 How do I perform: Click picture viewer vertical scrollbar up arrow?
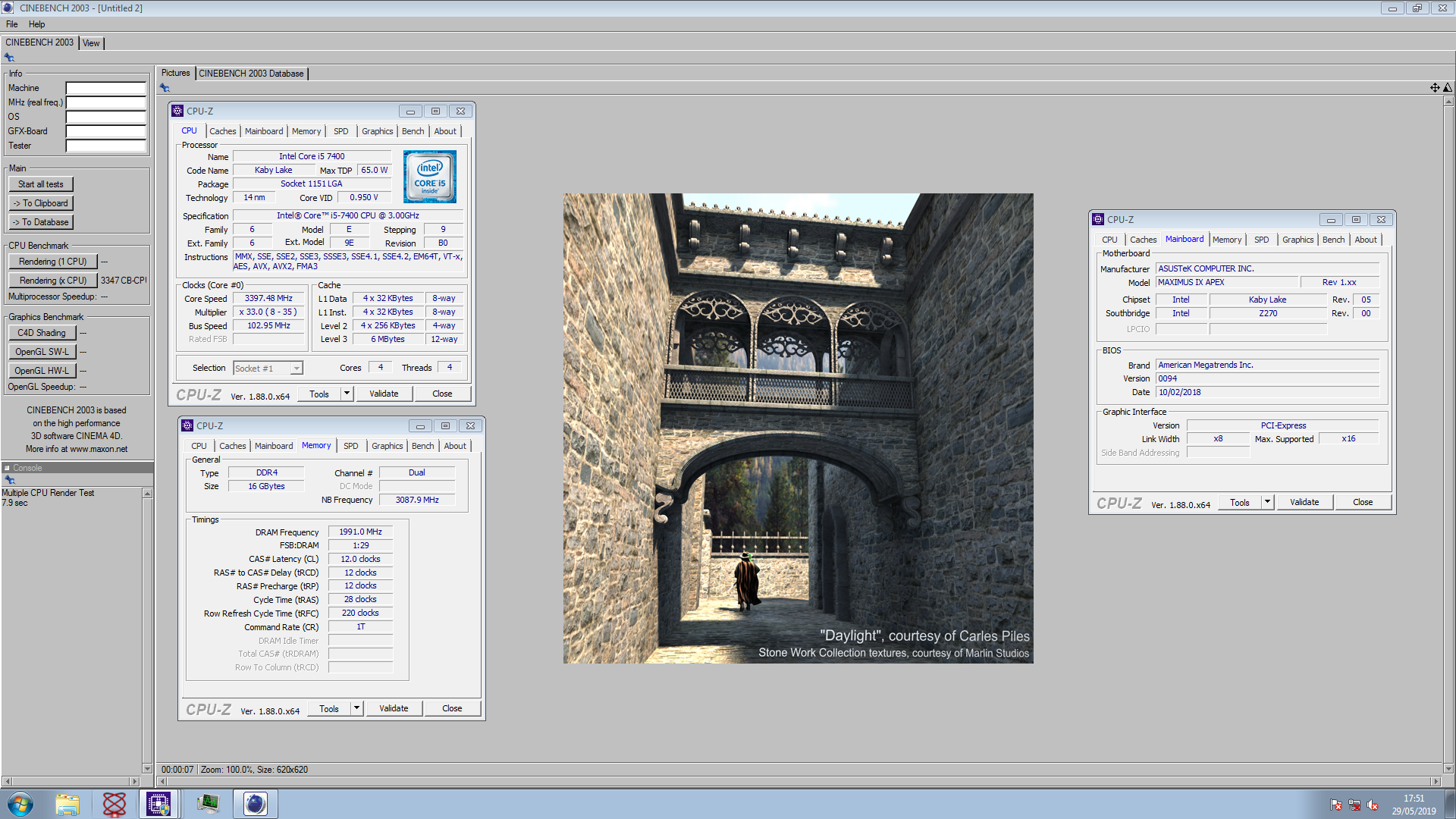pos(1448,101)
